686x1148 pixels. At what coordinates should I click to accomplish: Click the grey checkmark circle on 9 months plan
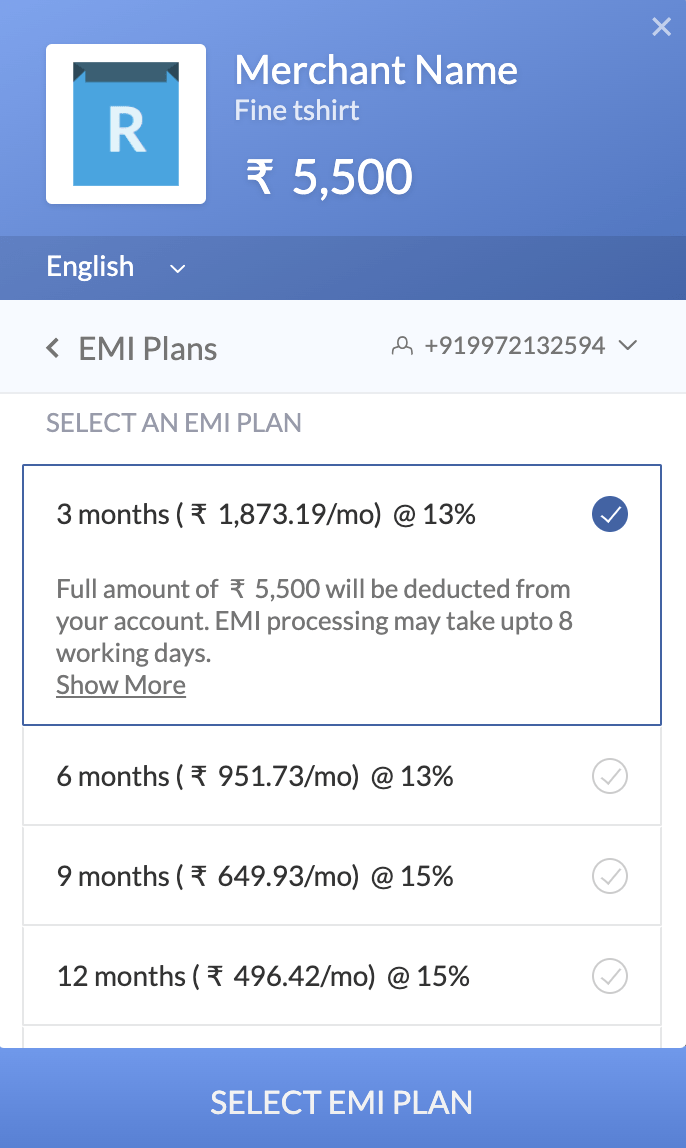click(609, 876)
